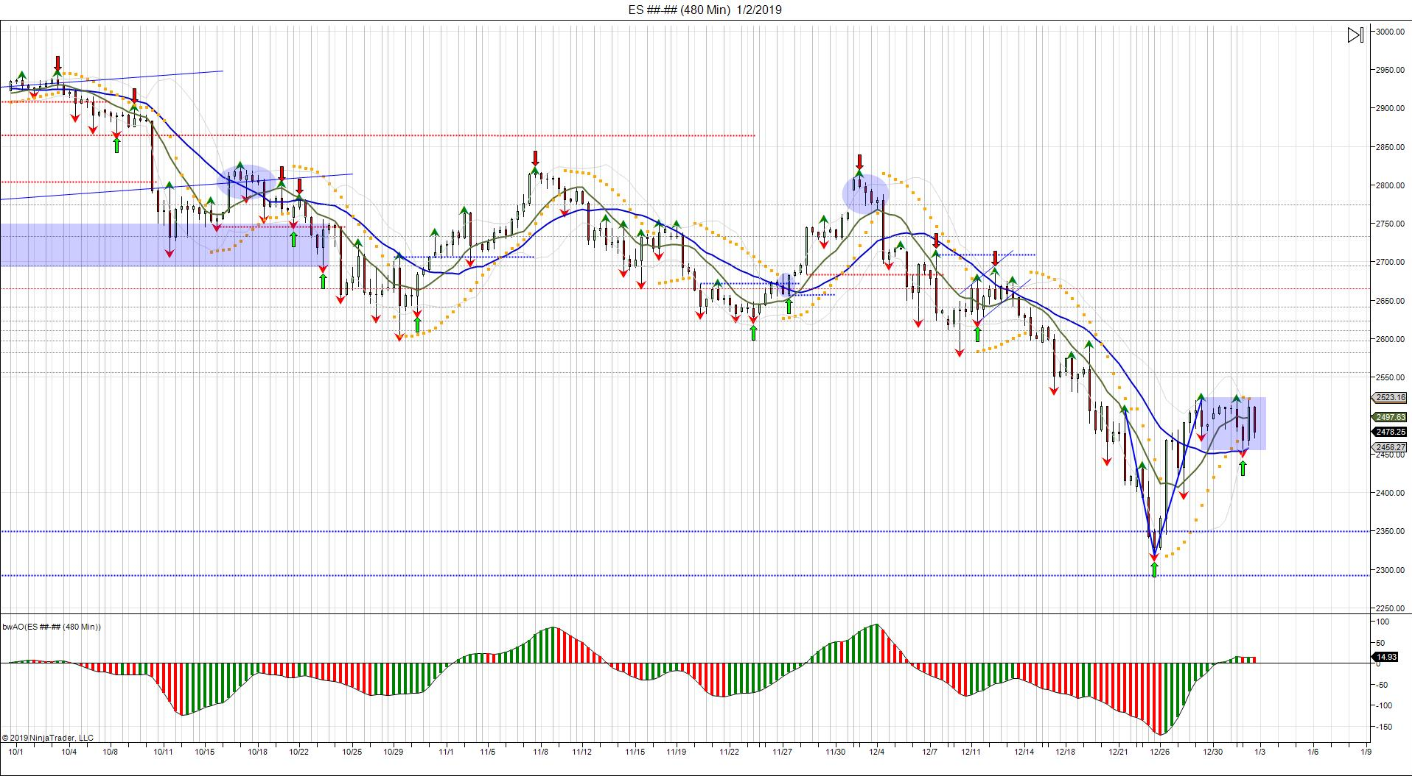
Task: Click the 2700.00 price axis label
Action: 1392,262
